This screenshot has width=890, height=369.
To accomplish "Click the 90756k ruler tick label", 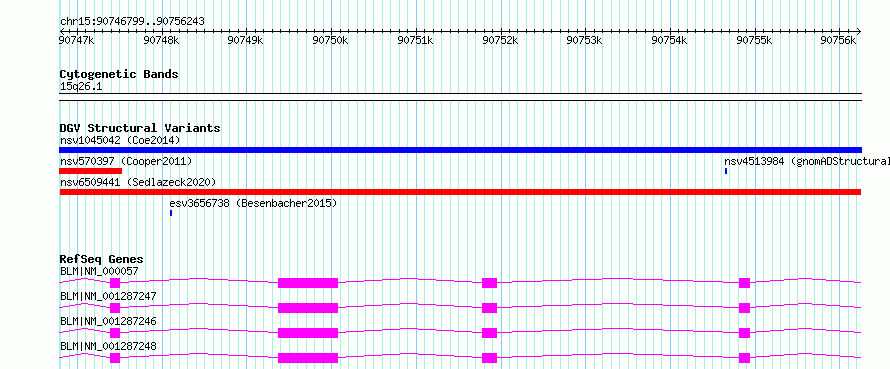I will coord(839,40).
